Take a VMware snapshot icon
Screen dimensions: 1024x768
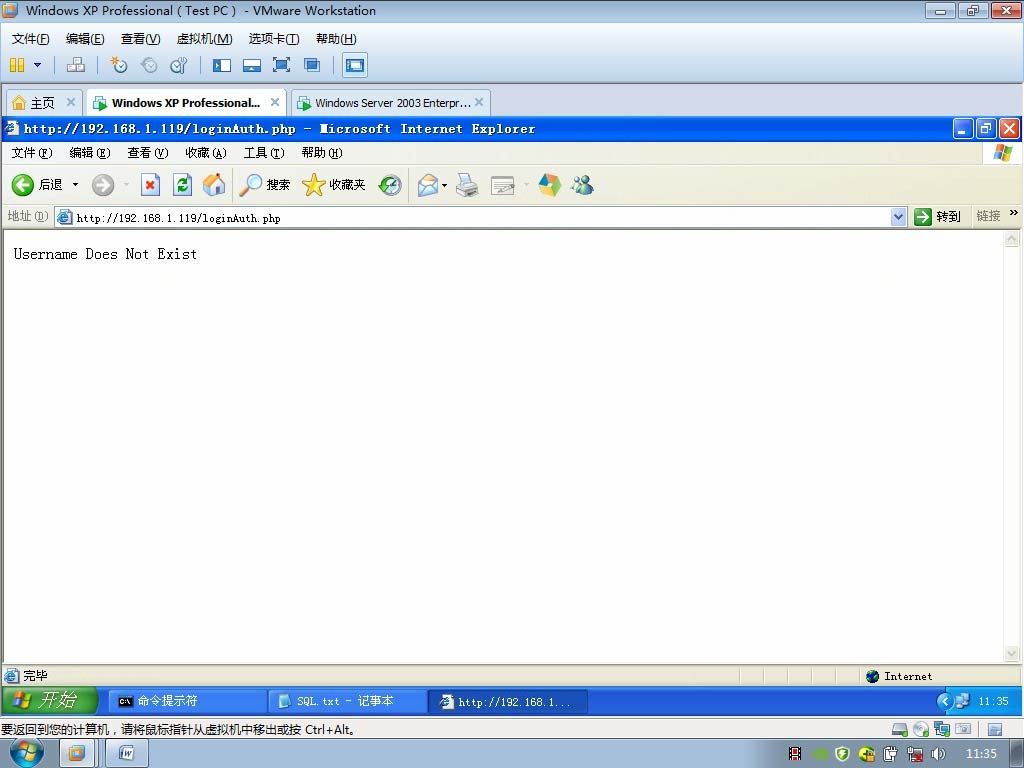click(x=118, y=65)
